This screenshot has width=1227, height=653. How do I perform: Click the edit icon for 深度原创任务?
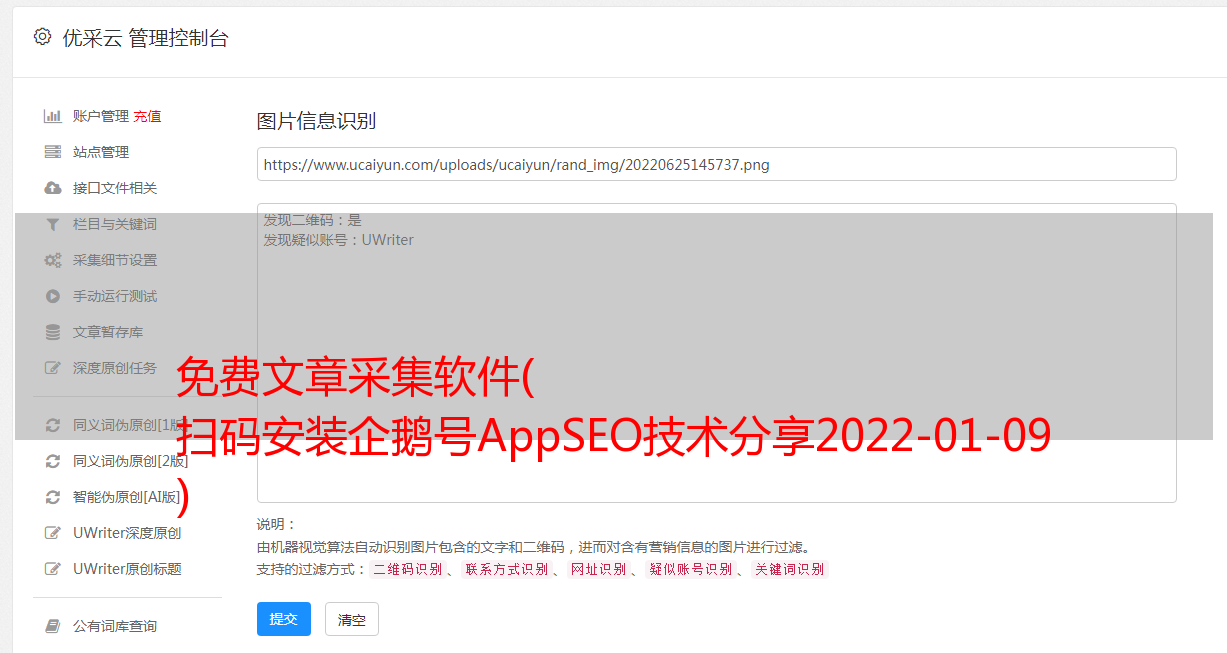(53, 368)
